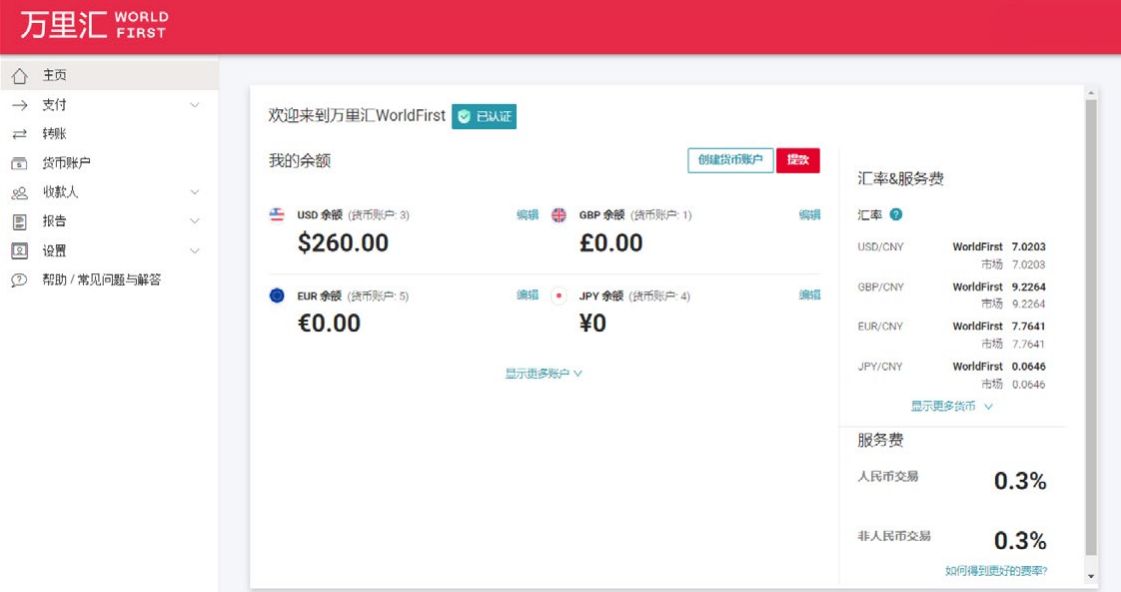Click the home icon beside 主页

pos(20,75)
